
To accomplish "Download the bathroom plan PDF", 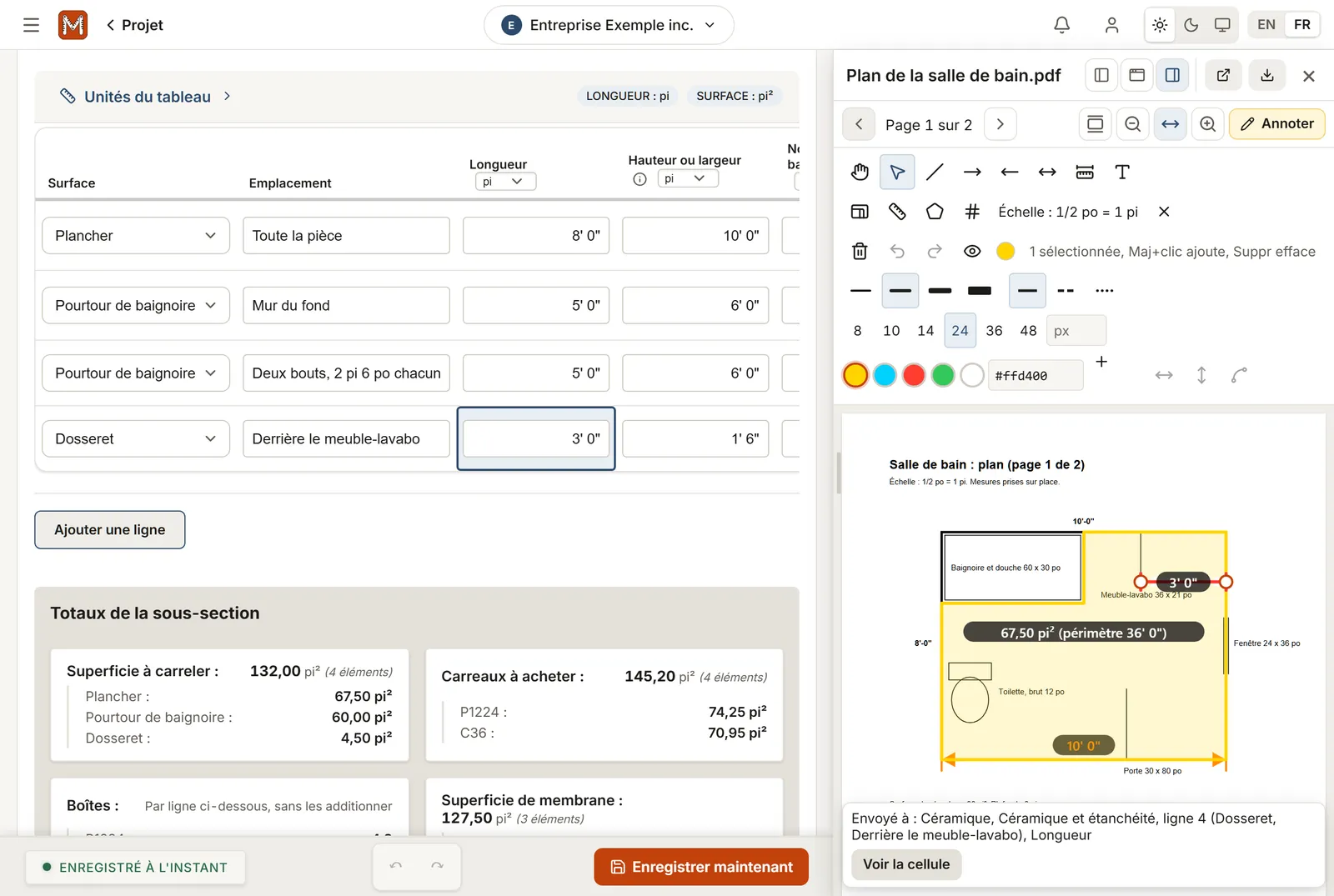I will 1267,75.
